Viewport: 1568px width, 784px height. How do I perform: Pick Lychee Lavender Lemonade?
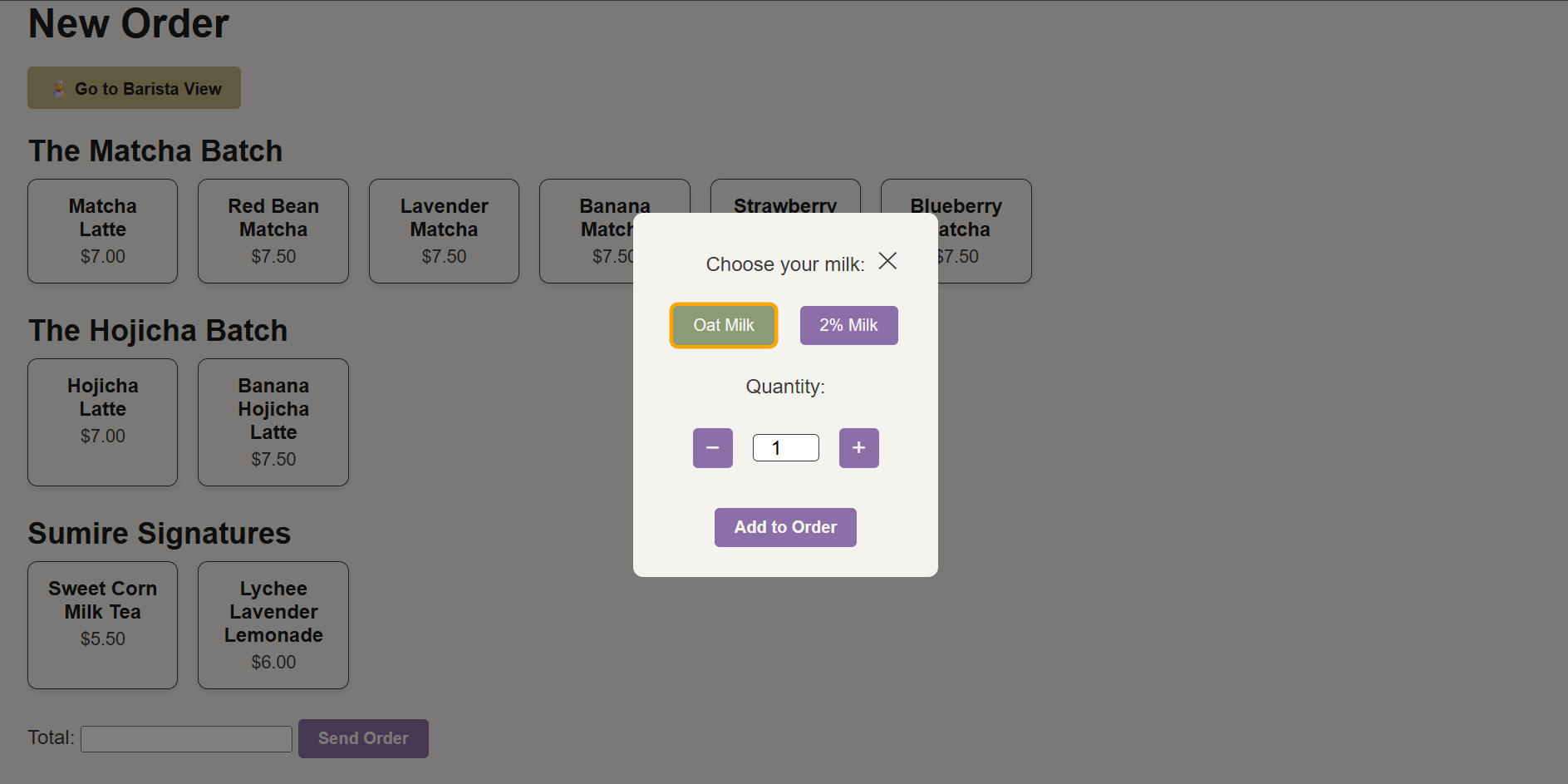[x=273, y=624]
